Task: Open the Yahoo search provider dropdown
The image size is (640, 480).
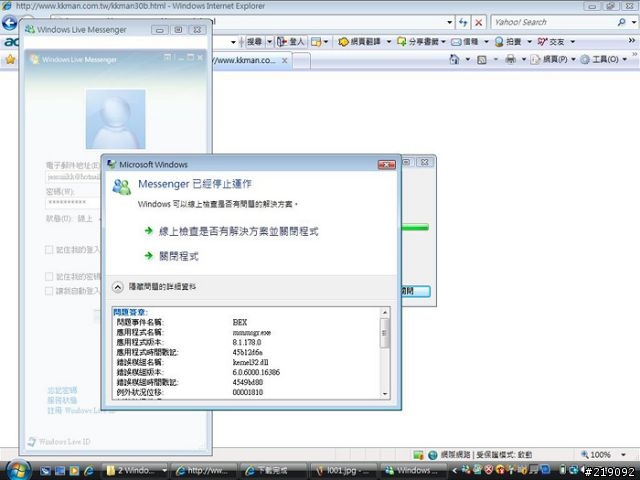Action: (x=634, y=22)
